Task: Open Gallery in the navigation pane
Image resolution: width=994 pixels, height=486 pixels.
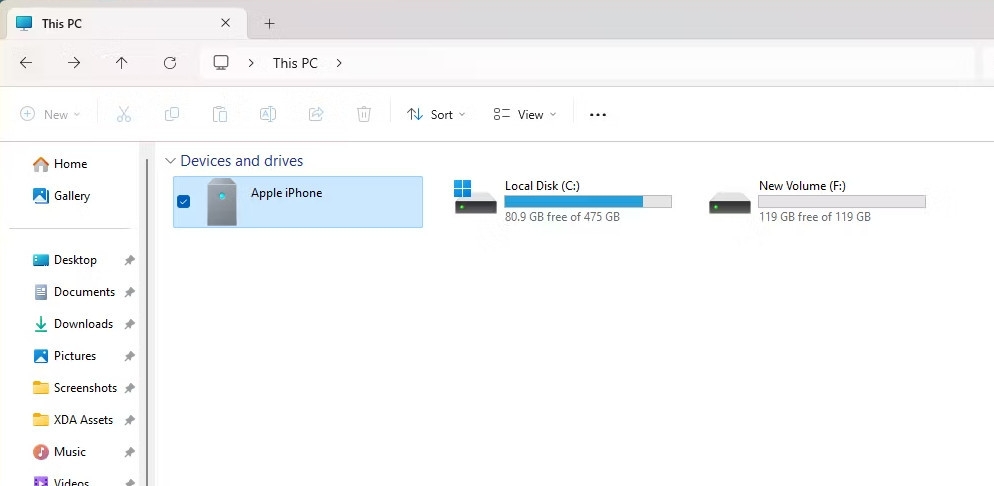Action: (x=61, y=196)
